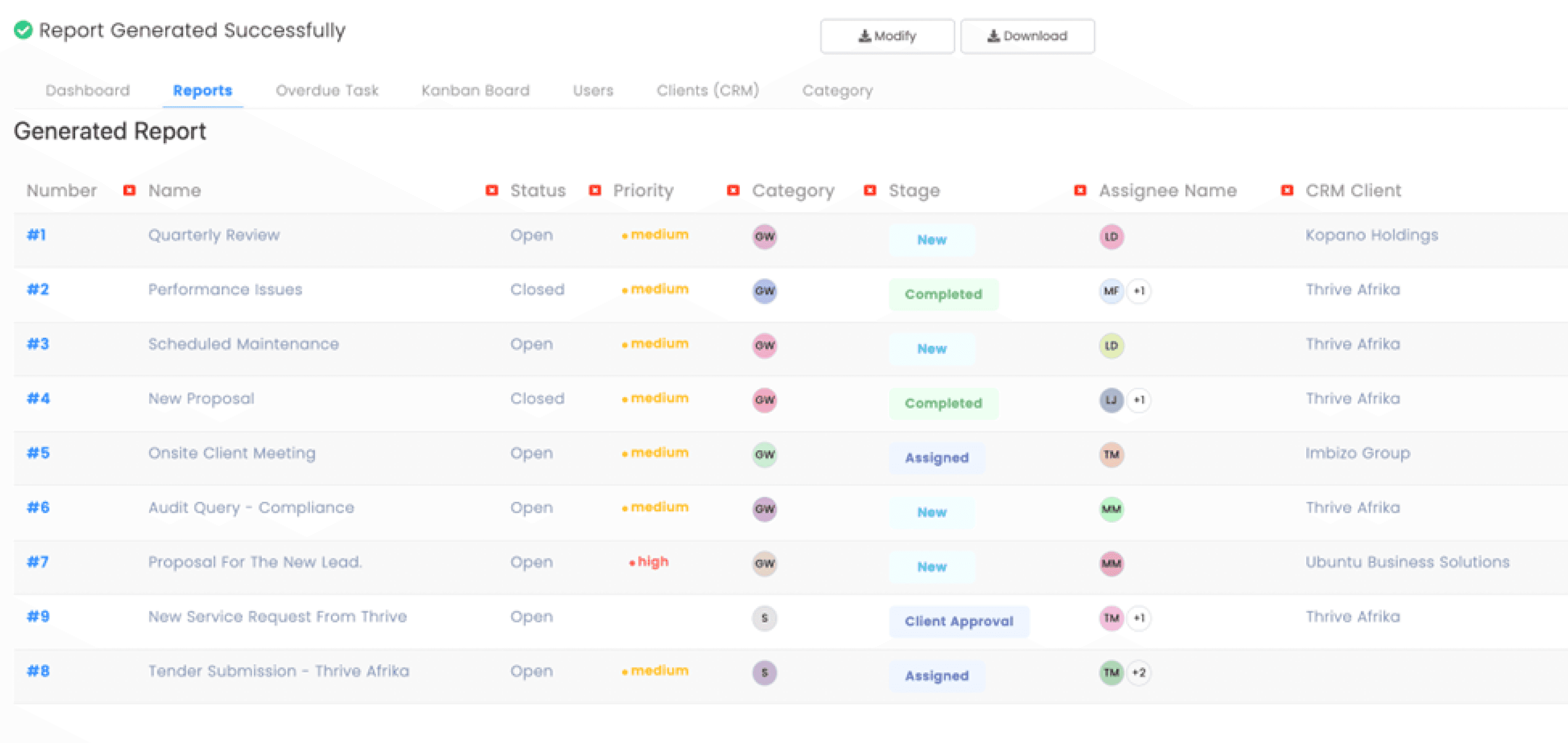
Task: Remove the Status column via red icon
Action: [492, 191]
